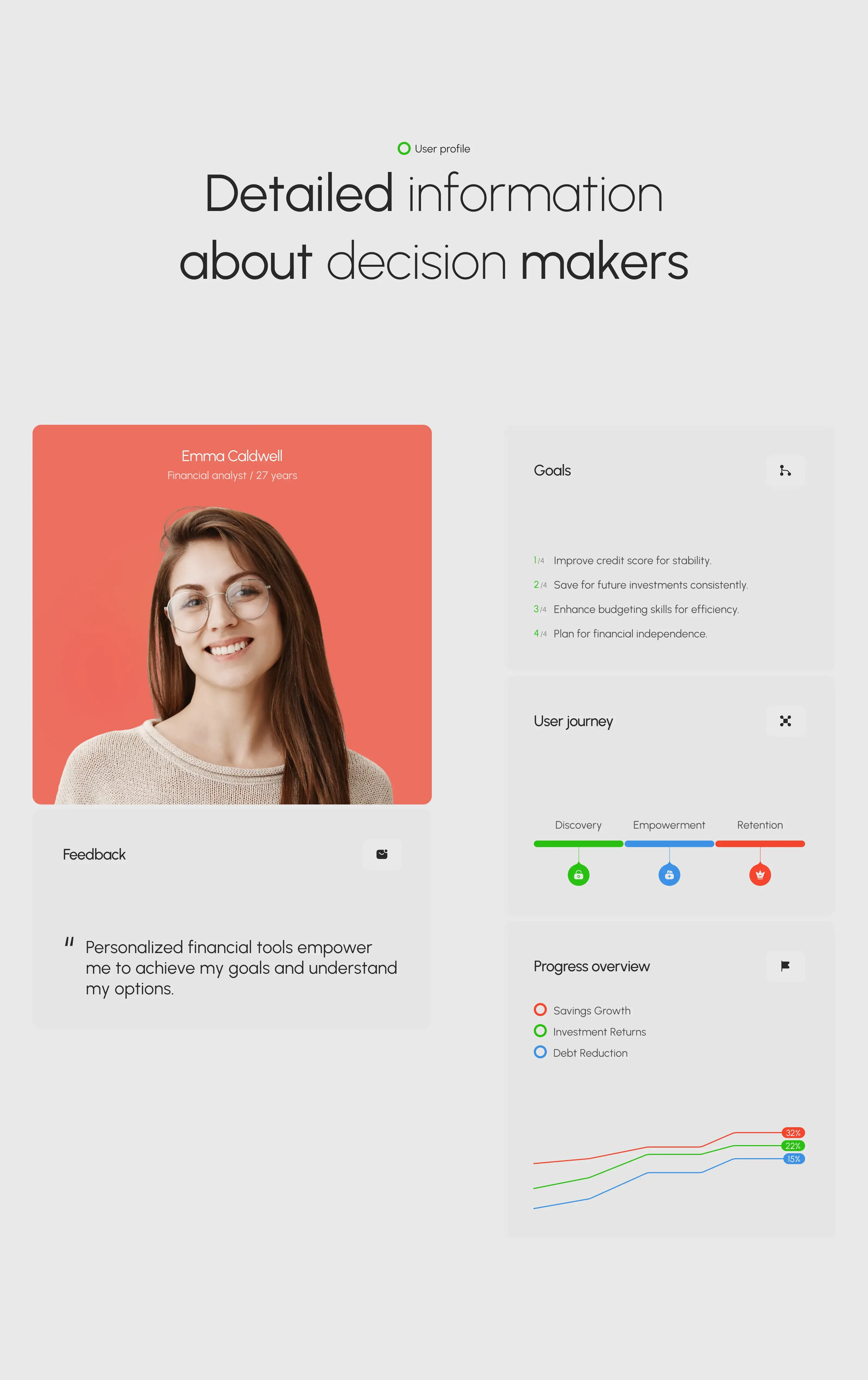Viewport: 868px width, 1380px height.
Task: Open the Feedback section tab
Action: (x=94, y=854)
